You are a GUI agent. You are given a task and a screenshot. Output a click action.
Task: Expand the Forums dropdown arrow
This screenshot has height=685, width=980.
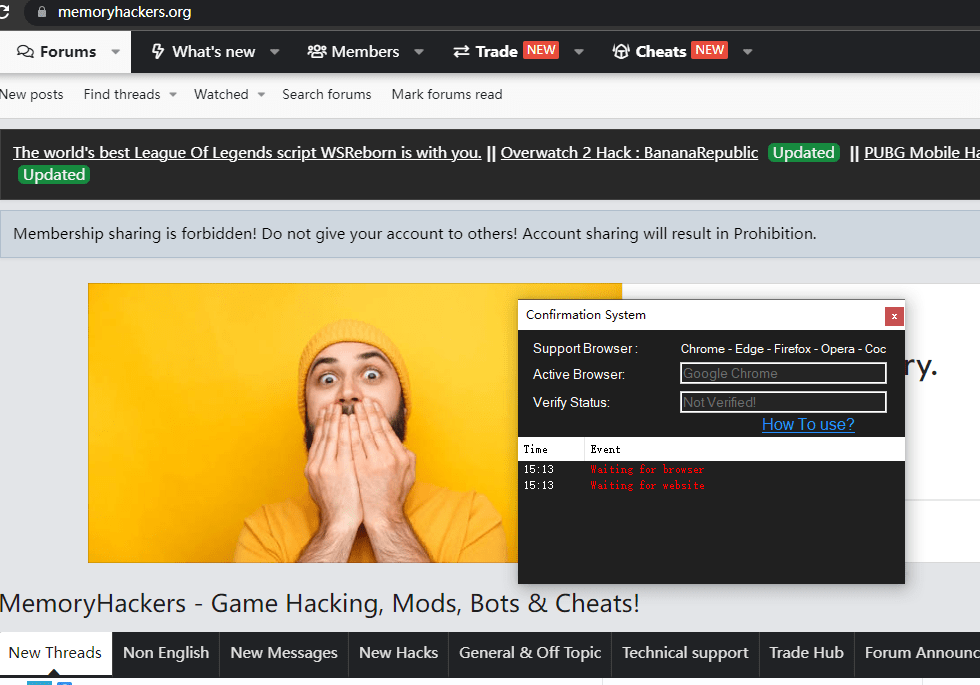click(x=116, y=52)
